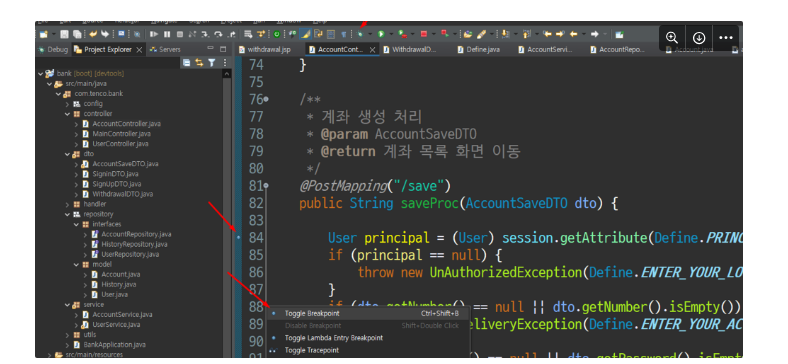
Task: Collapse the service package
Action: (67, 305)
